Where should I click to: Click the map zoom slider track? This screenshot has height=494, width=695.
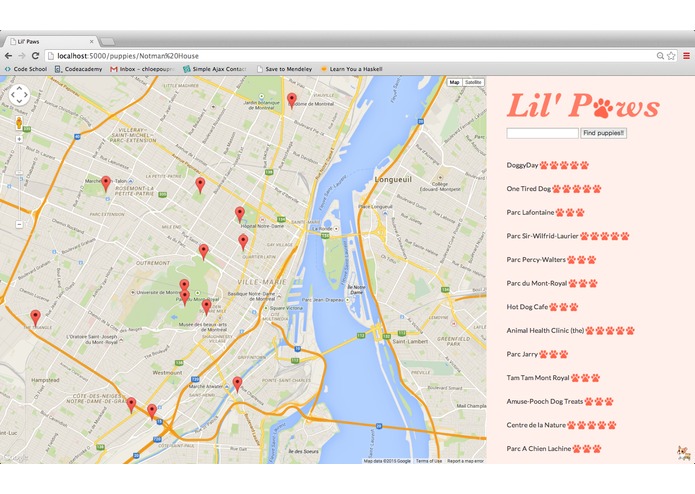[x=19, y=182]
